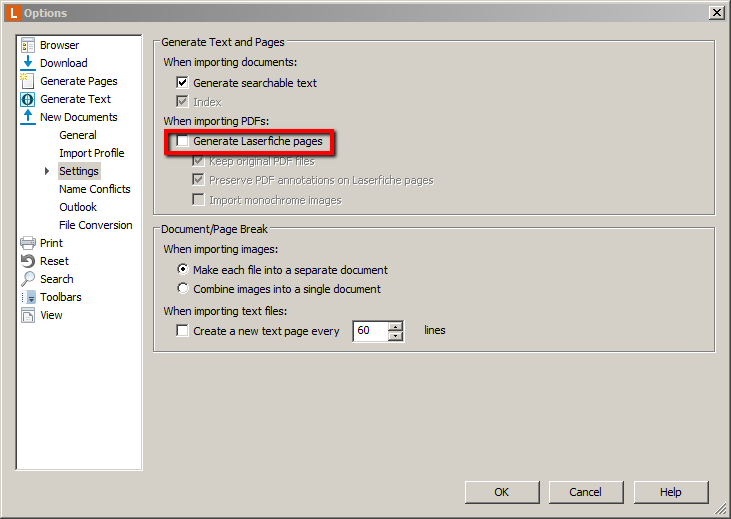Click the Generate Pages icon
The width and height of the screenshot is (731, 519).
pos(28,81)
